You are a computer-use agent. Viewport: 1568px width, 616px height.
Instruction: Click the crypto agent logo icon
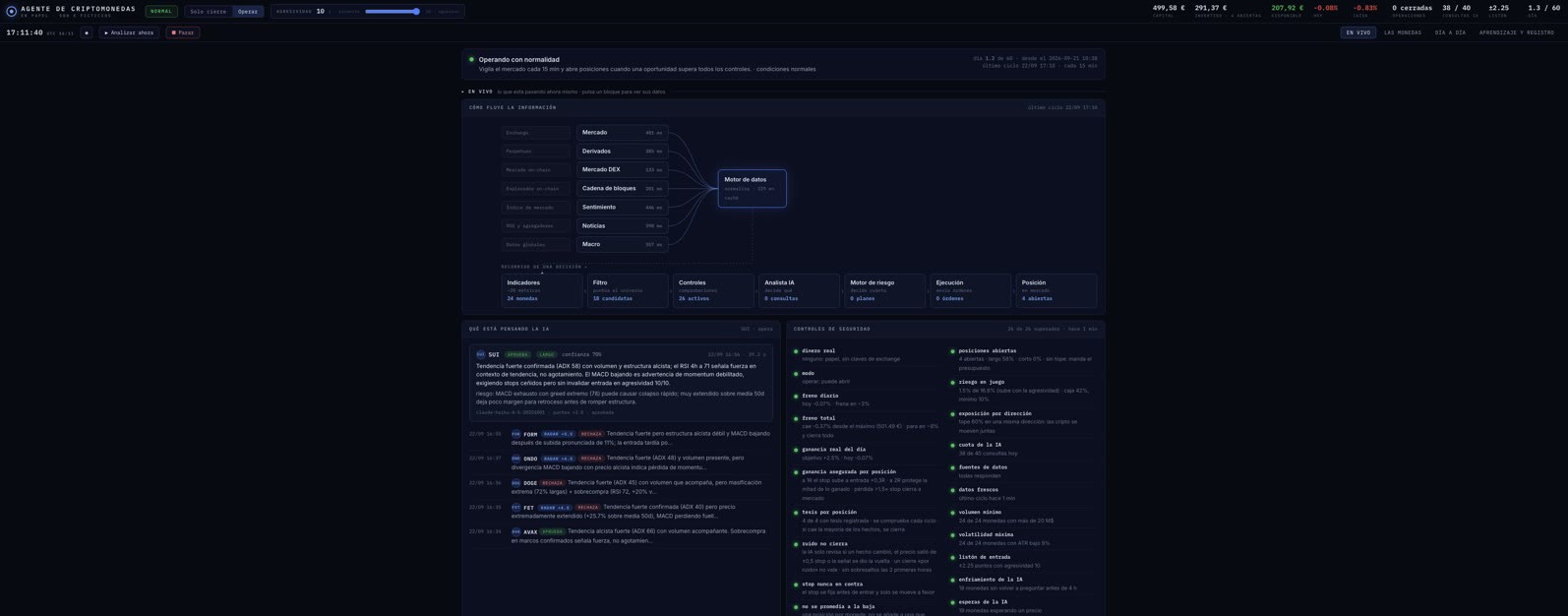click(12, 12)
